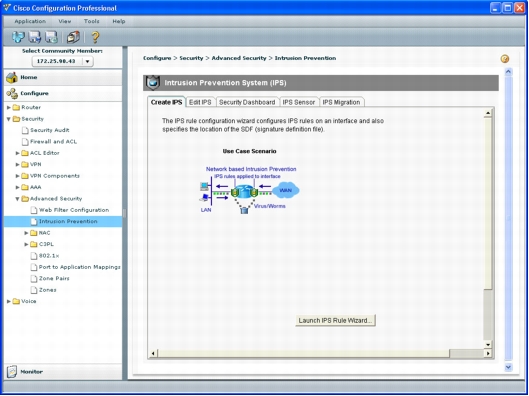Viewport: 529px width, 396px height.
Task: Click Launch IPS Rule Wizard button
Action: (335, 320)
